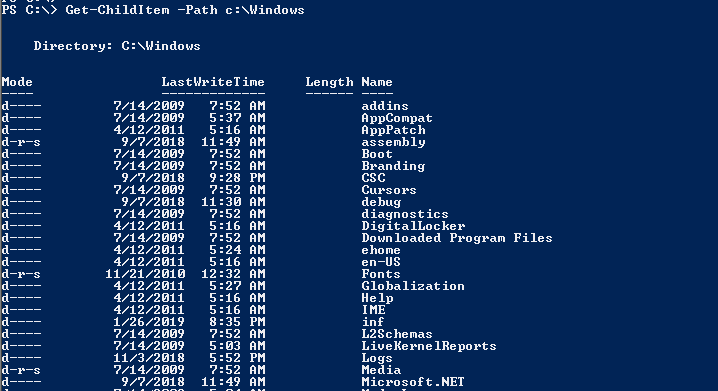
Task: Select the 'Directory: C:\Windows' line
Action: (x=117, y=46)
